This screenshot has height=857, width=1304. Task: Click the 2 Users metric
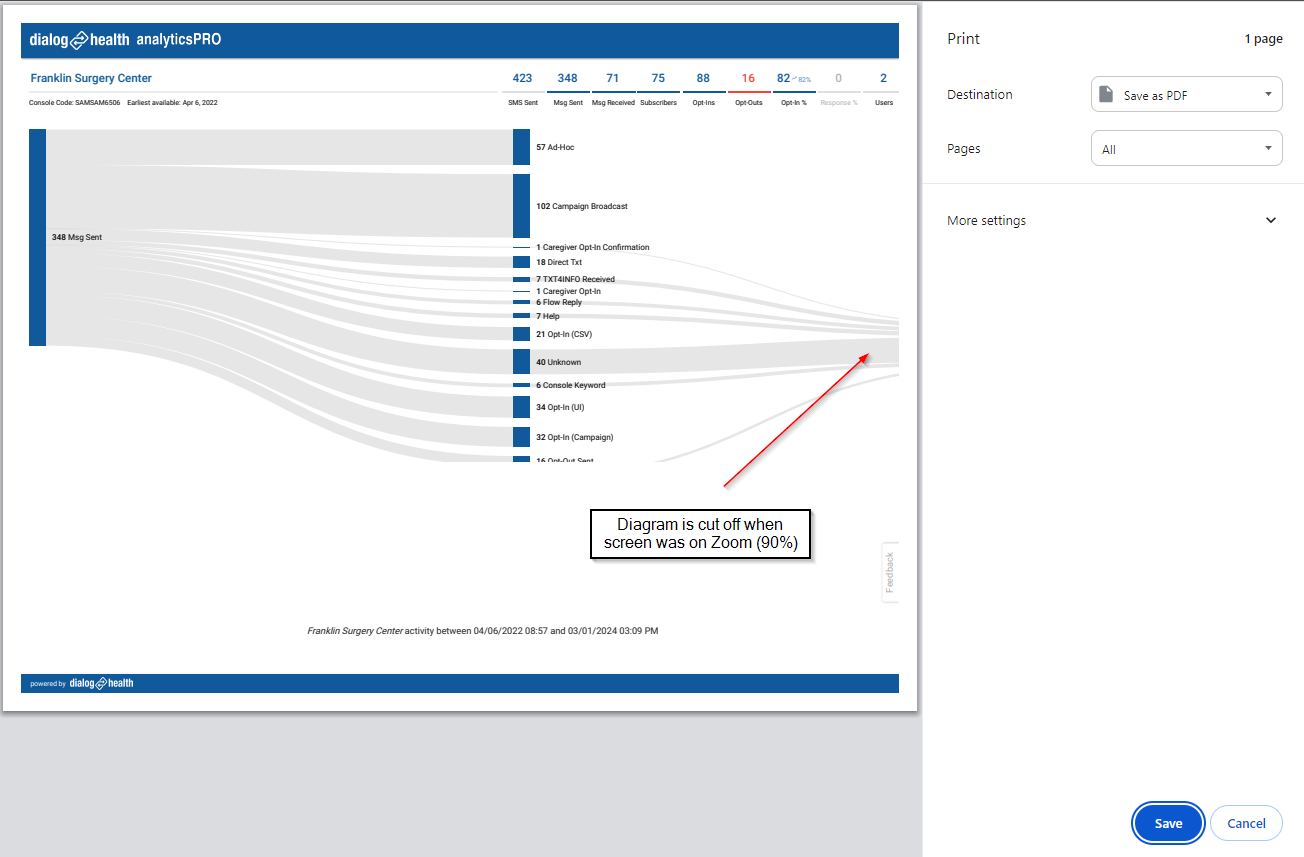click(x=883, y=88)
